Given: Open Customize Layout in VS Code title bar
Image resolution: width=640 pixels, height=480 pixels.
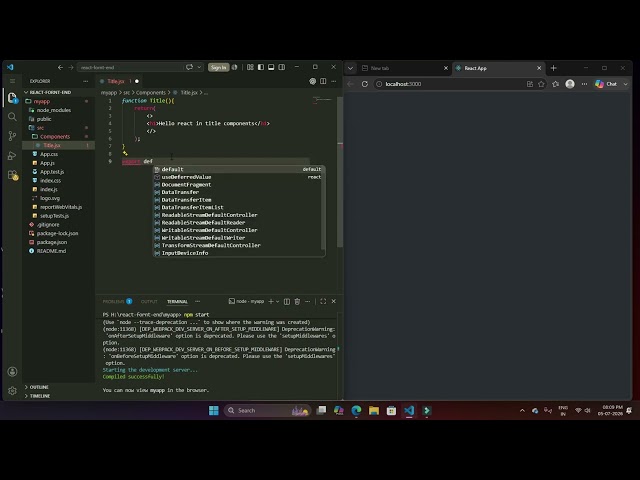Looking at the screenshot, I should [x=250, y=67].
